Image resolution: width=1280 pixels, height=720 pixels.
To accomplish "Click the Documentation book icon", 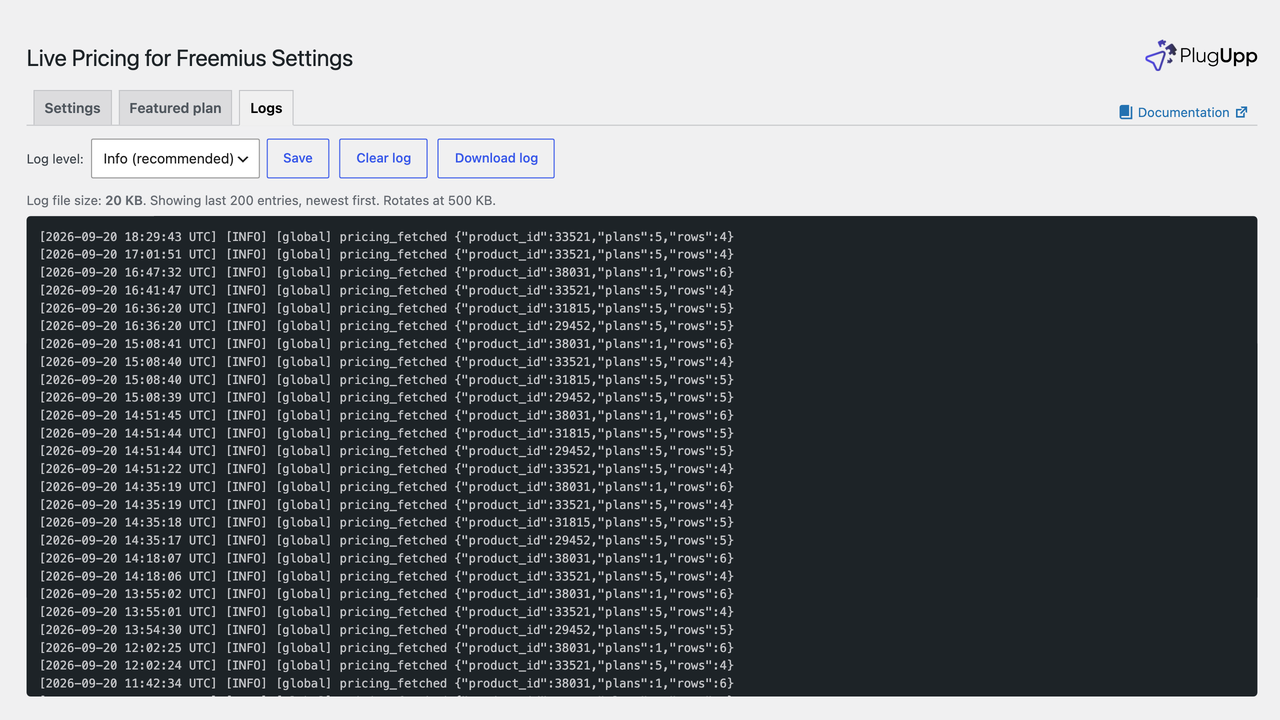I will point(1126,112).
